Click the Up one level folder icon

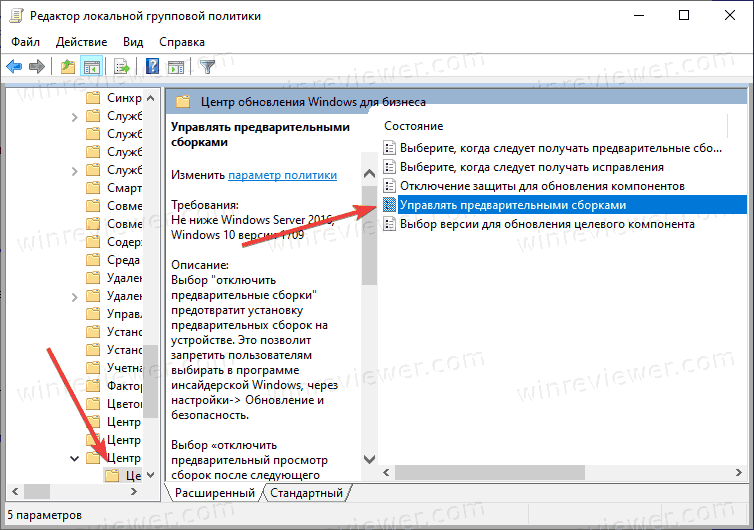click(68, 66)
